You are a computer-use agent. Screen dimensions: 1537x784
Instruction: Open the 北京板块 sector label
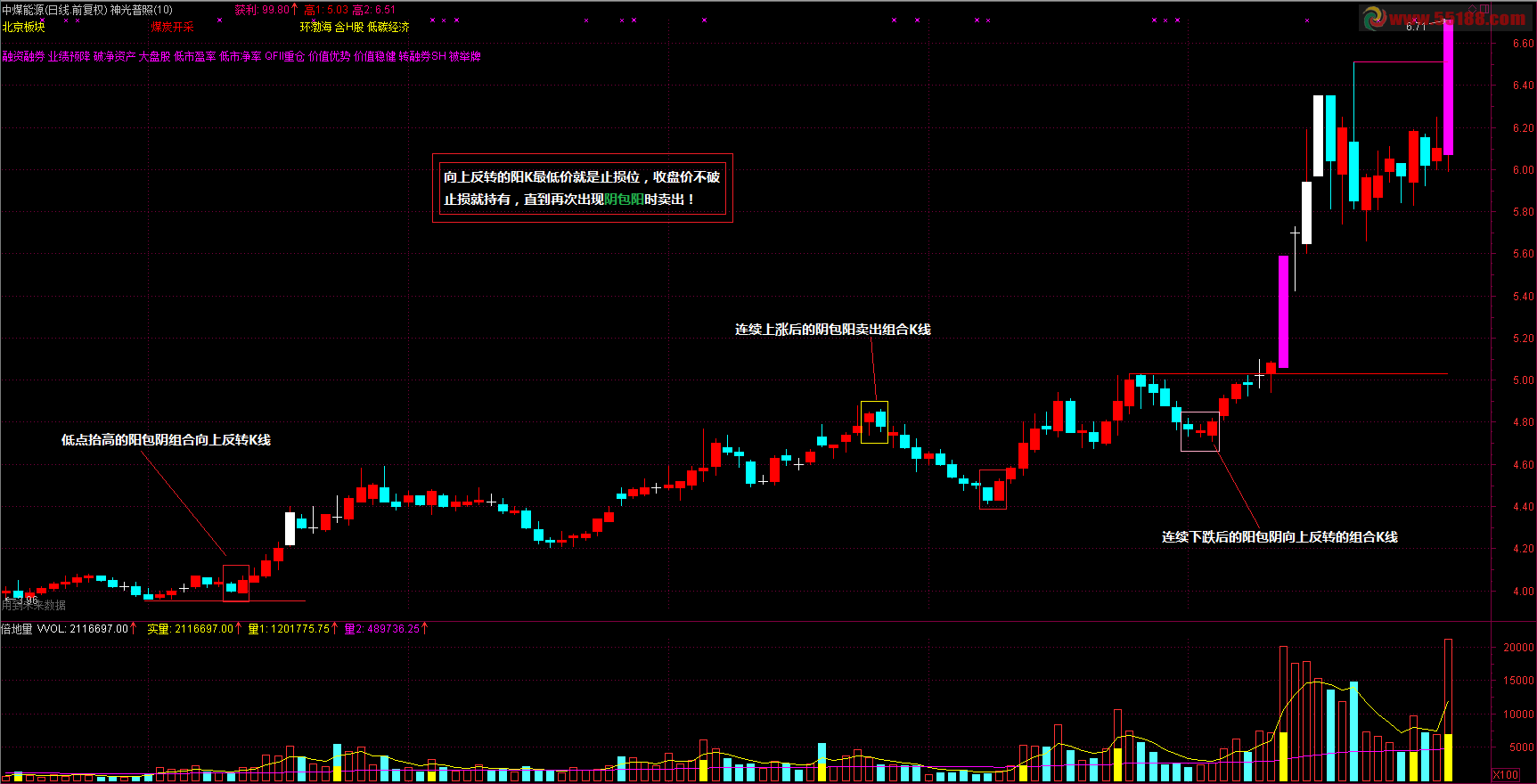(23, 27)
